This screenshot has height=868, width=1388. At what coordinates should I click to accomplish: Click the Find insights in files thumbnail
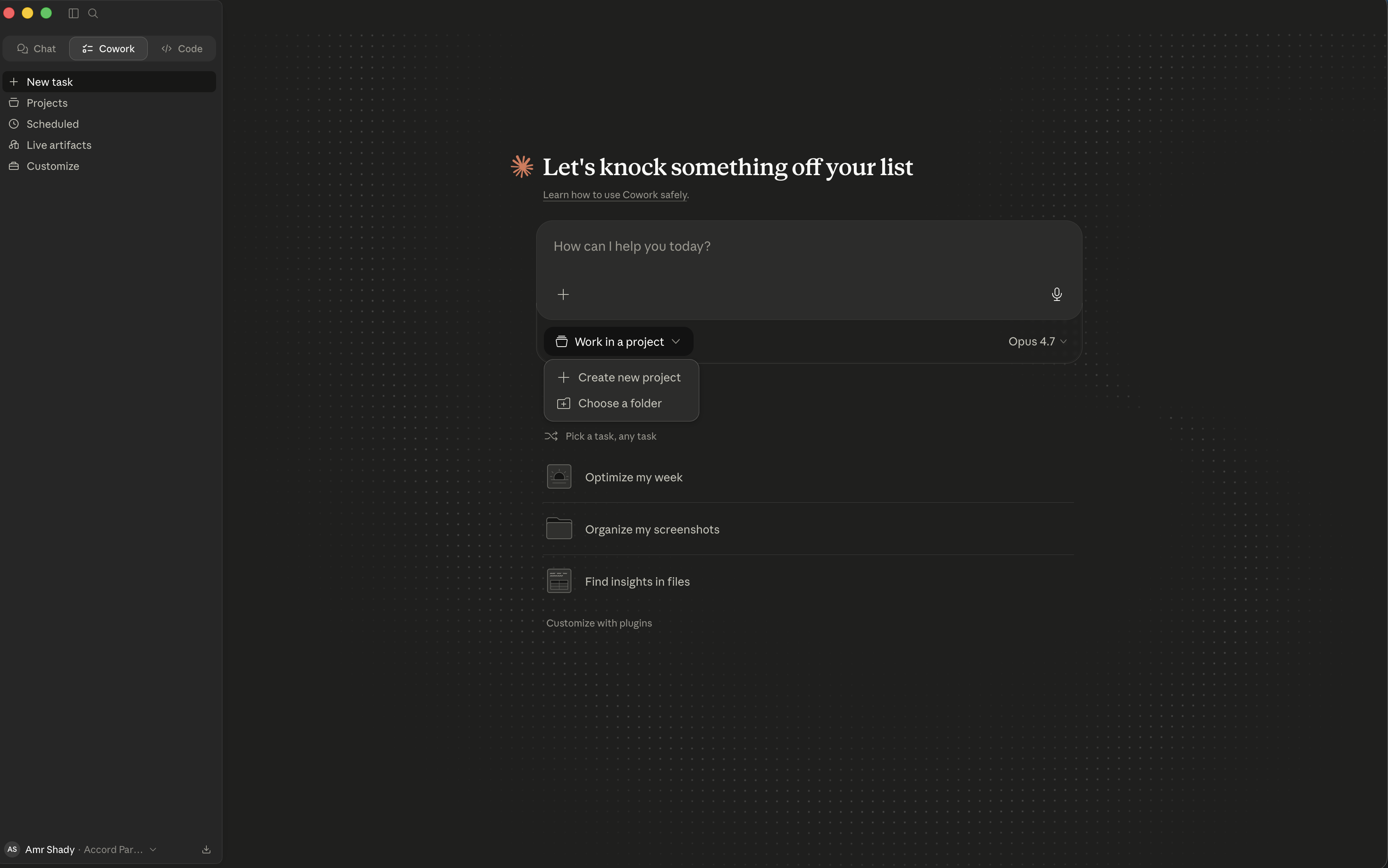(x=559, y=581)
